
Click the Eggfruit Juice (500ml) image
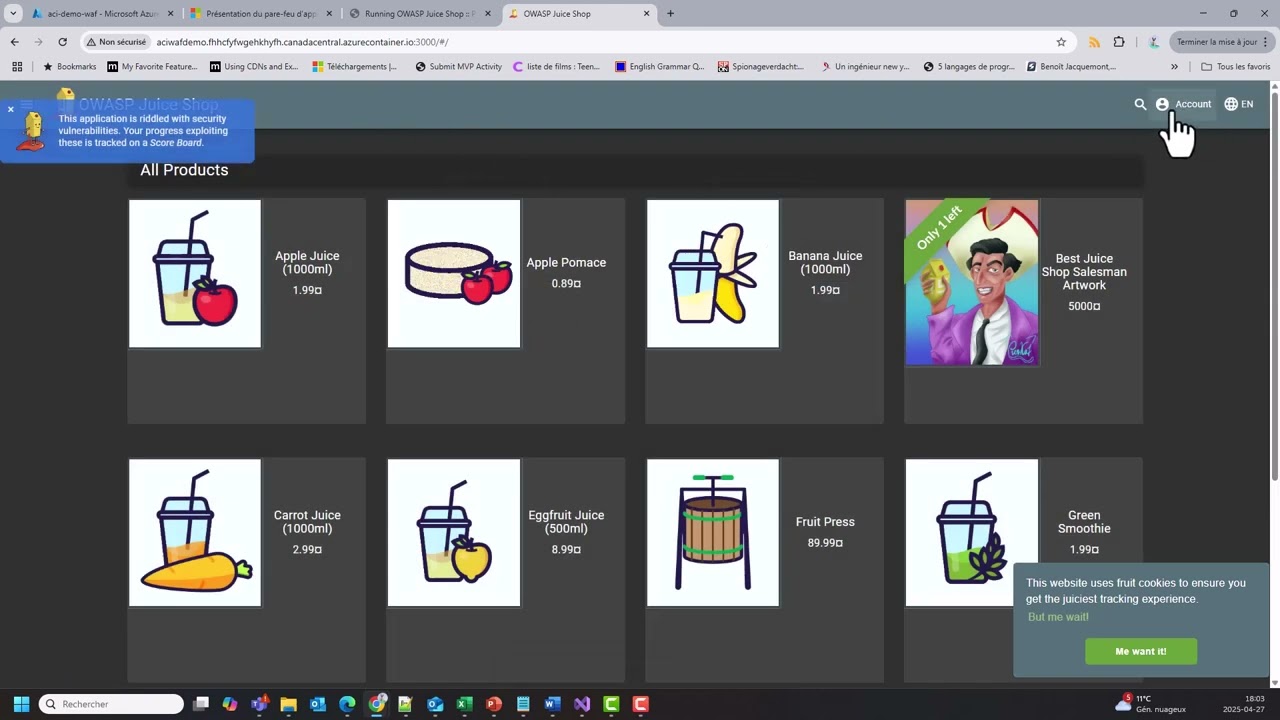tap(454, 533)
